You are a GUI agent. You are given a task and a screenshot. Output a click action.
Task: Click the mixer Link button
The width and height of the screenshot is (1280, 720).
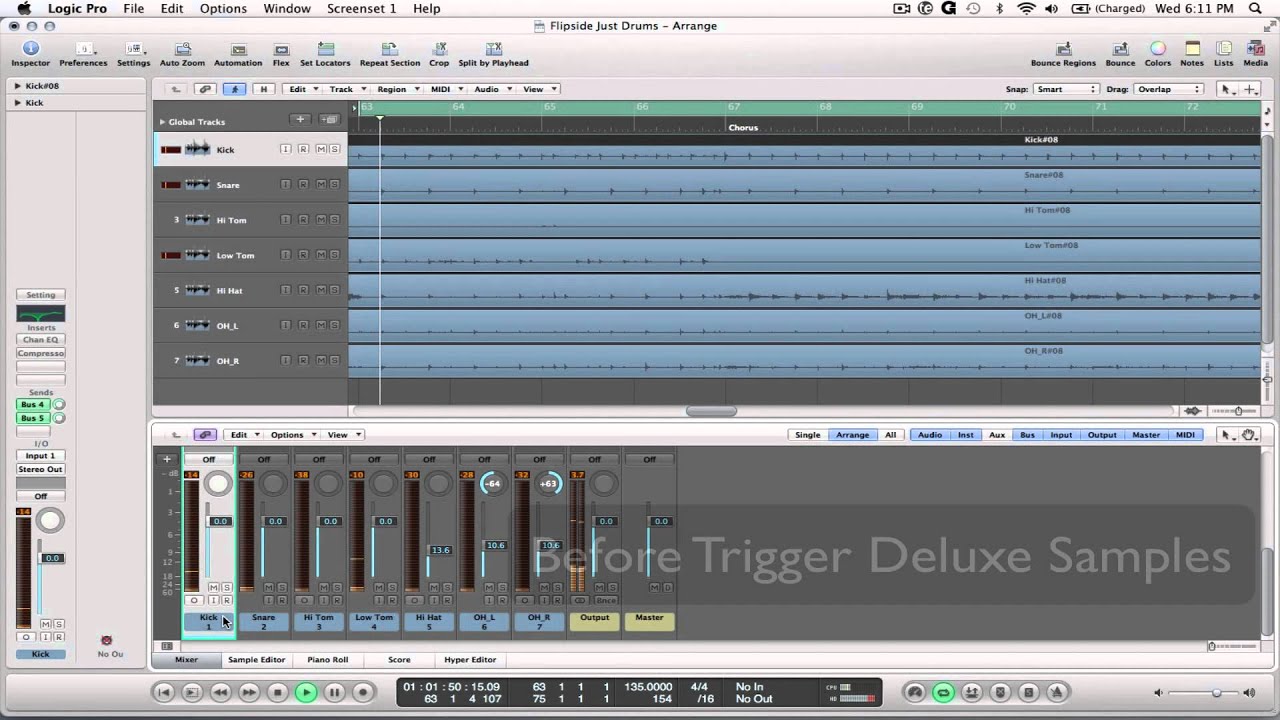(x=205, y=435)
